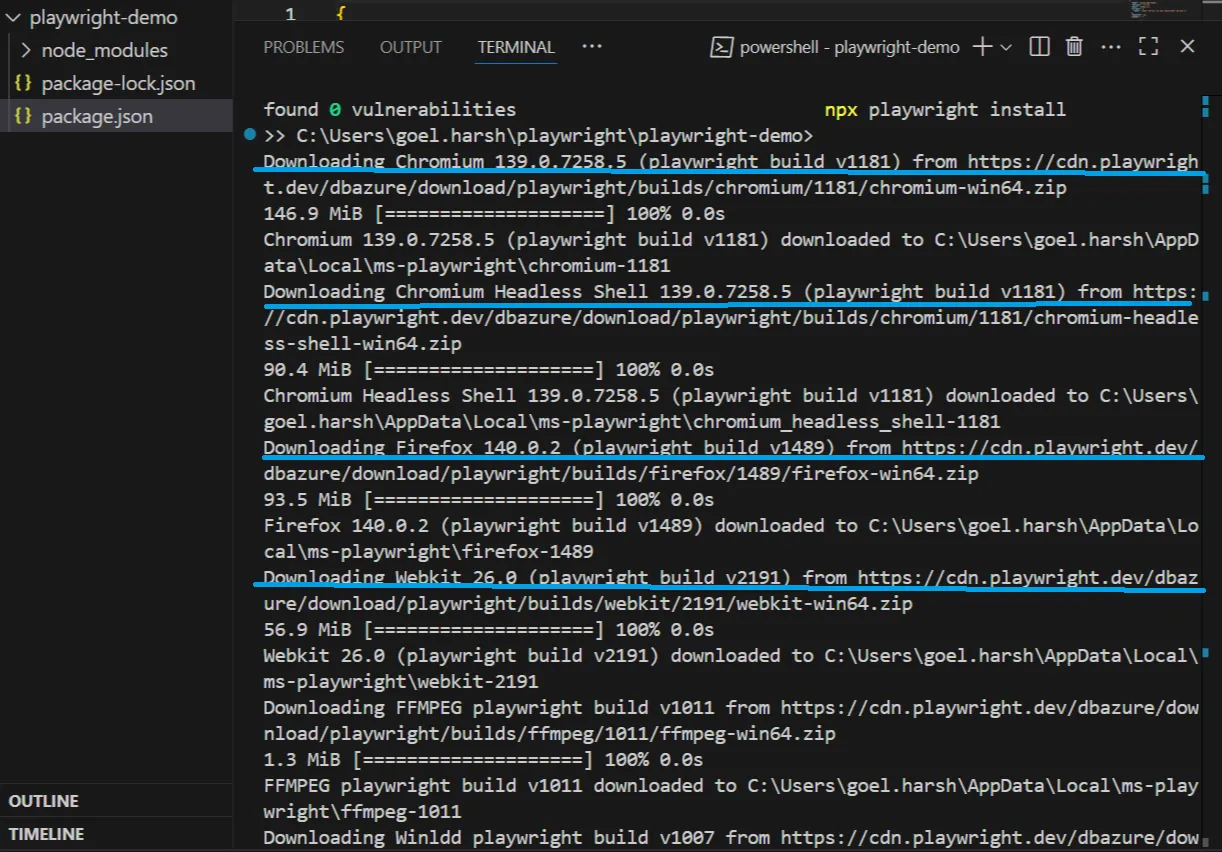Screen dimensions: 1222x852
Task: Click editor line number 1
Action: point(290,14)
